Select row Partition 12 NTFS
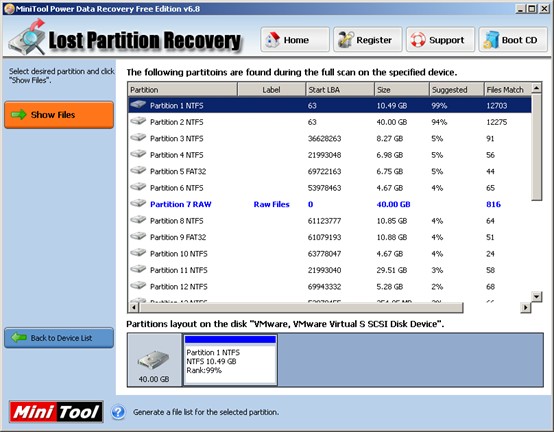 coord(330,286)
